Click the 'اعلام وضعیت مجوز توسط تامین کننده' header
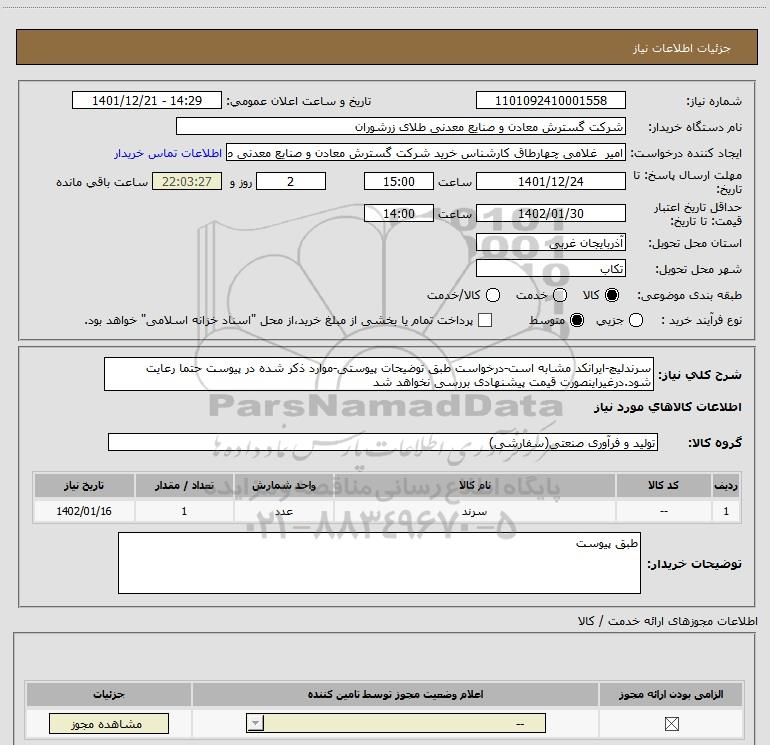 (395, 694)
